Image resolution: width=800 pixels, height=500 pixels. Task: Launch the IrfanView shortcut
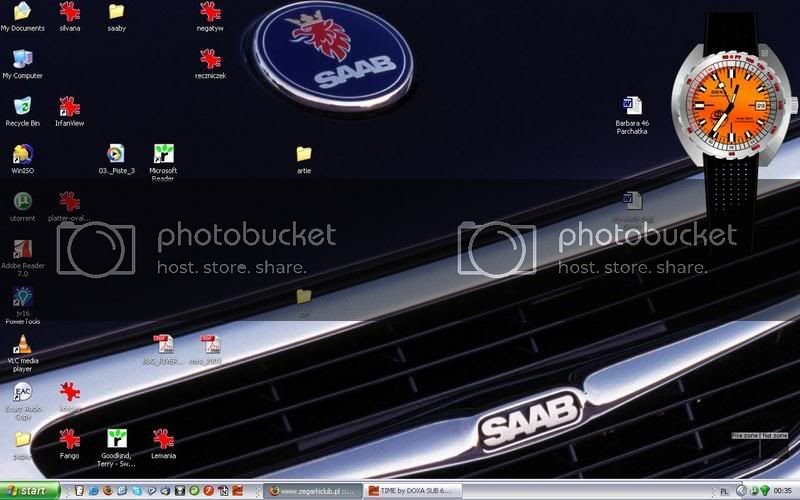point(69,112)
